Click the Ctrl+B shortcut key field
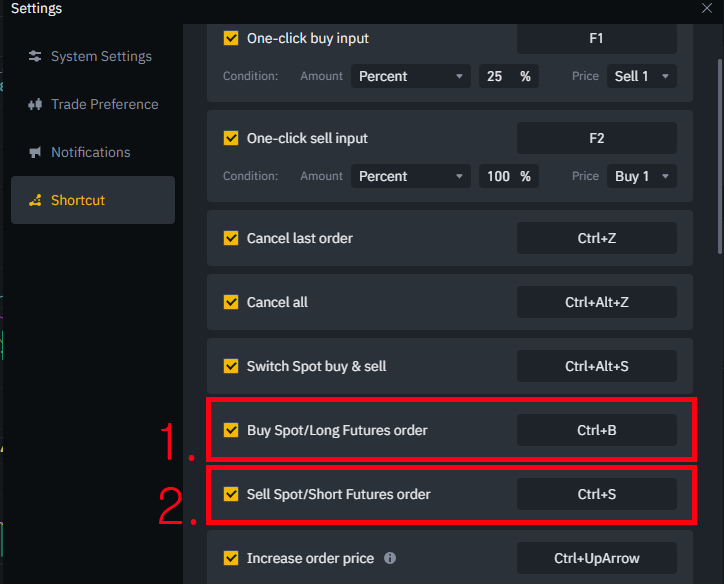The image size is (724, 584). (597, 430)
